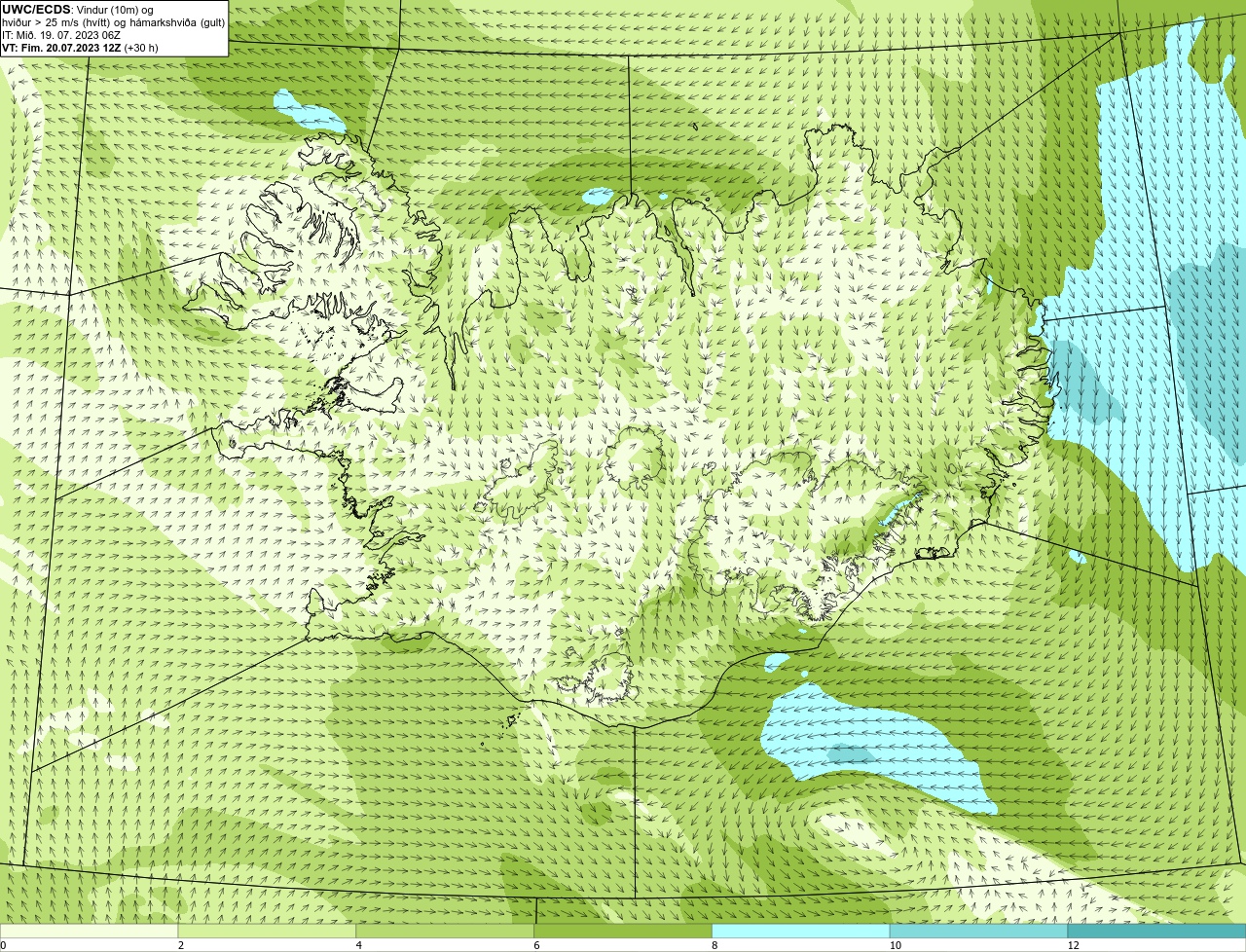Click the 10–12 m/s turquoise legend band
Screen dimensions: 1246x952
click(979, 932)
